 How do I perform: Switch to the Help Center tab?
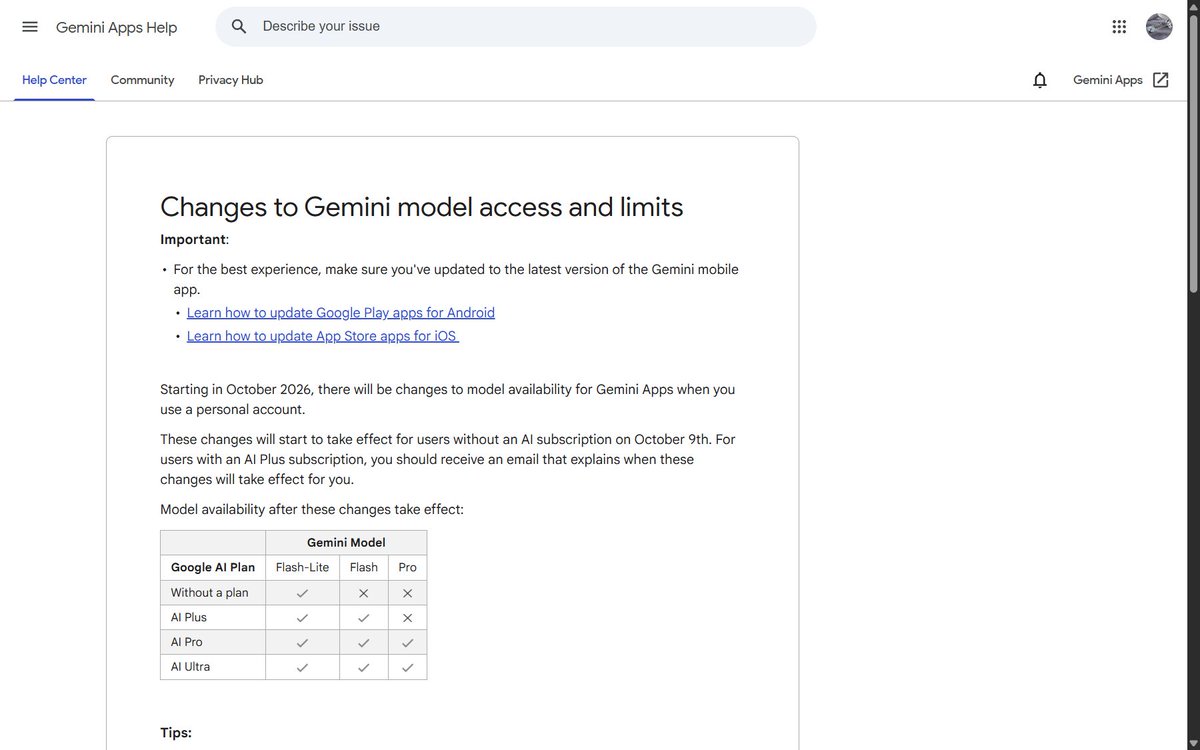pos(54,80)
